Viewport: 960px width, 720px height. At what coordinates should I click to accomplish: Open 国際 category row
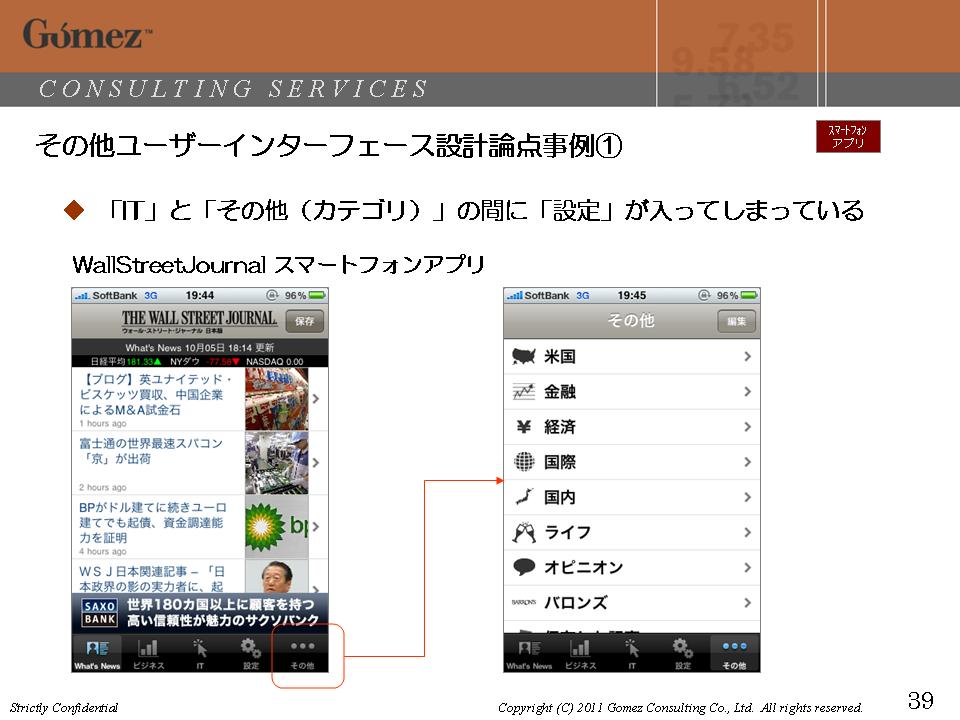click(x=631, y=462)
